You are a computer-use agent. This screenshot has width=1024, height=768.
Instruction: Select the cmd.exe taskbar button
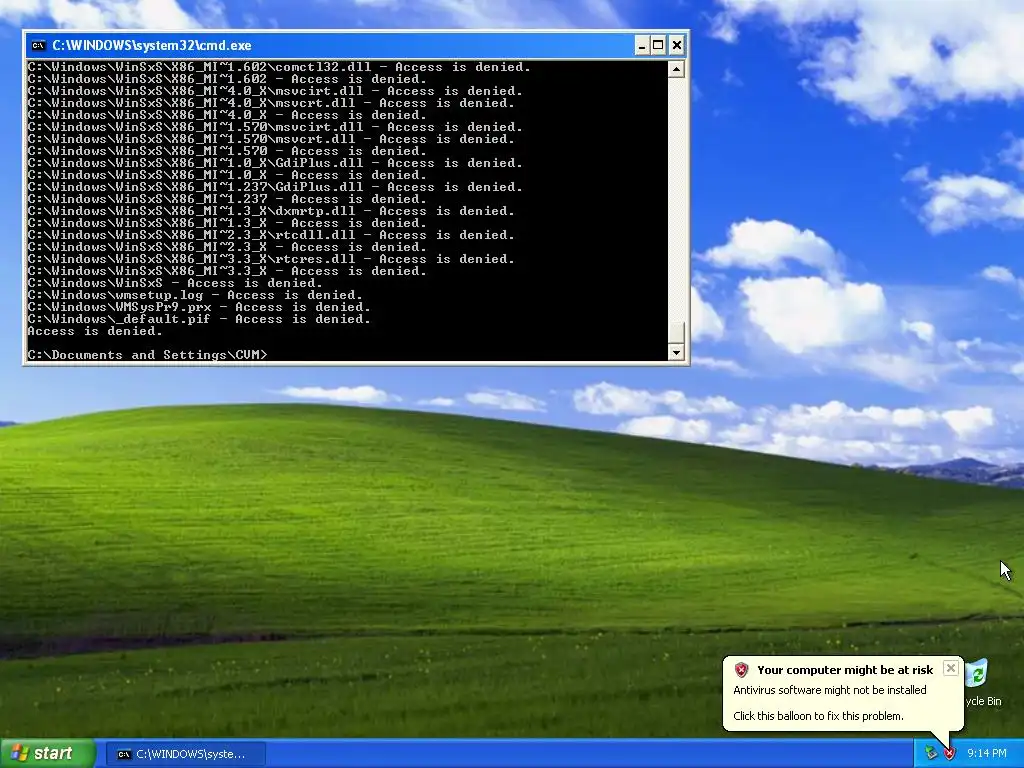(x=185, y=754)
